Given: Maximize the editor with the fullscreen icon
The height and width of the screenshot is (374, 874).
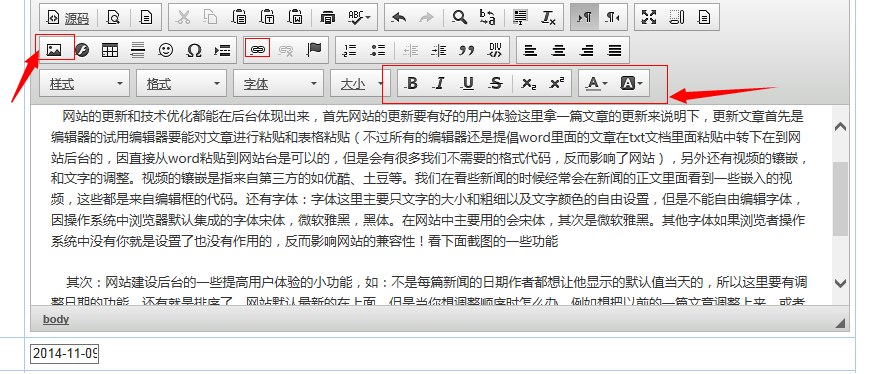Looking at the screenshot, I should click(648, 17).
